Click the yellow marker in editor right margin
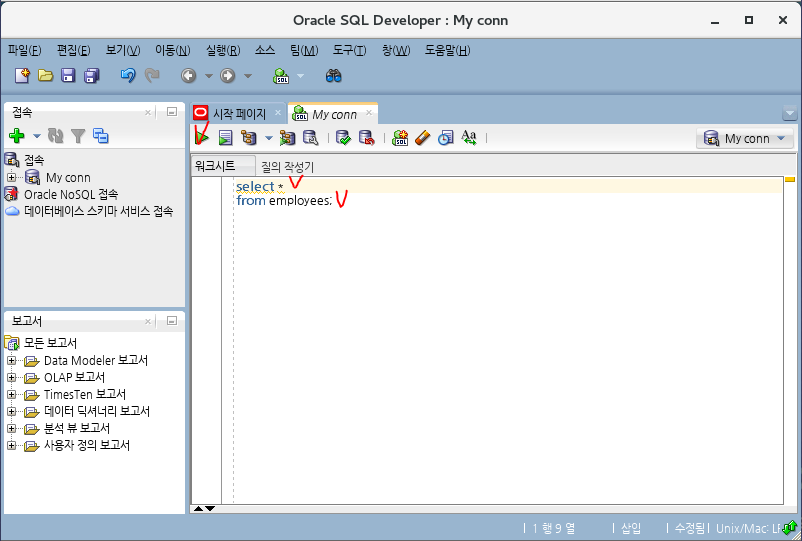Viewport: 802px width, 541px height. click(790, 179)
